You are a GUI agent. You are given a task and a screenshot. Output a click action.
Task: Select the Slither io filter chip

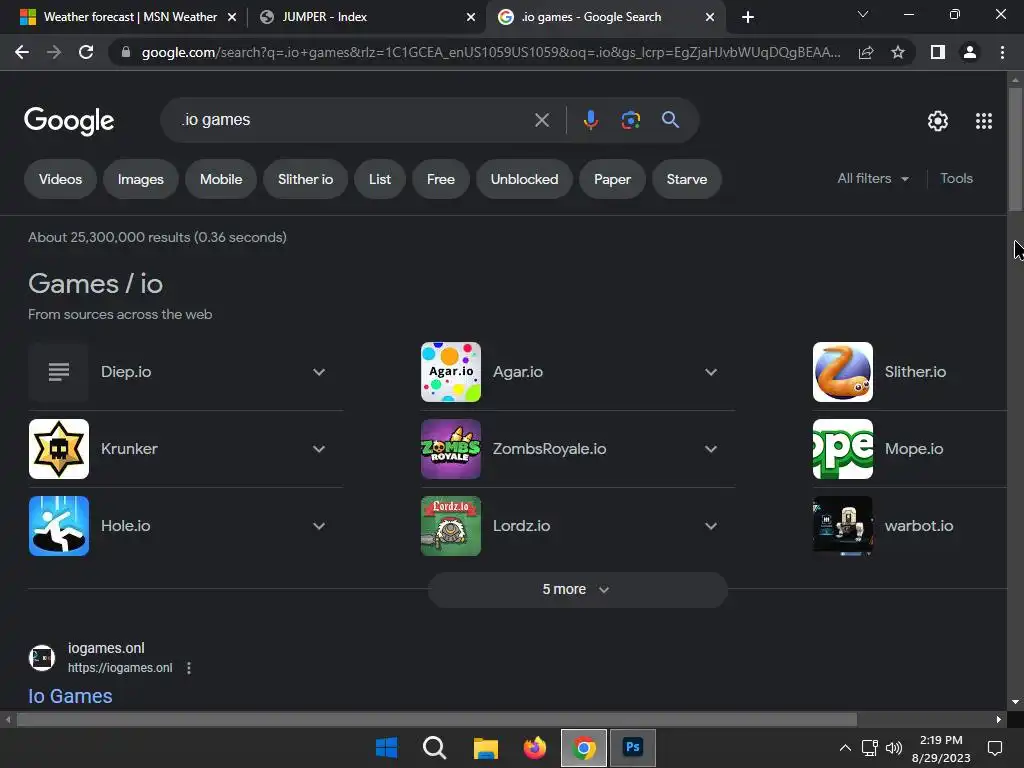305,179
